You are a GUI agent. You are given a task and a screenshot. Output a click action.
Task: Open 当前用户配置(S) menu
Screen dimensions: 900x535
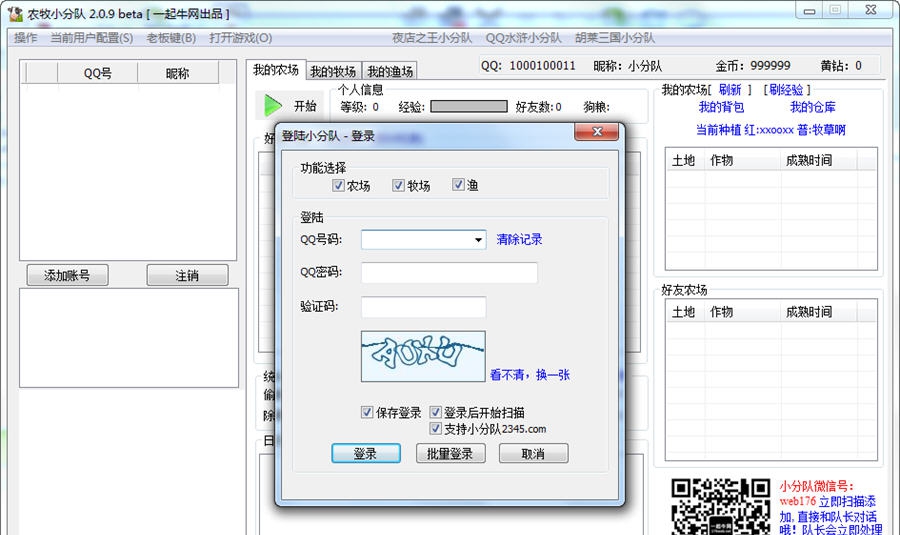(x=92, y=38)
